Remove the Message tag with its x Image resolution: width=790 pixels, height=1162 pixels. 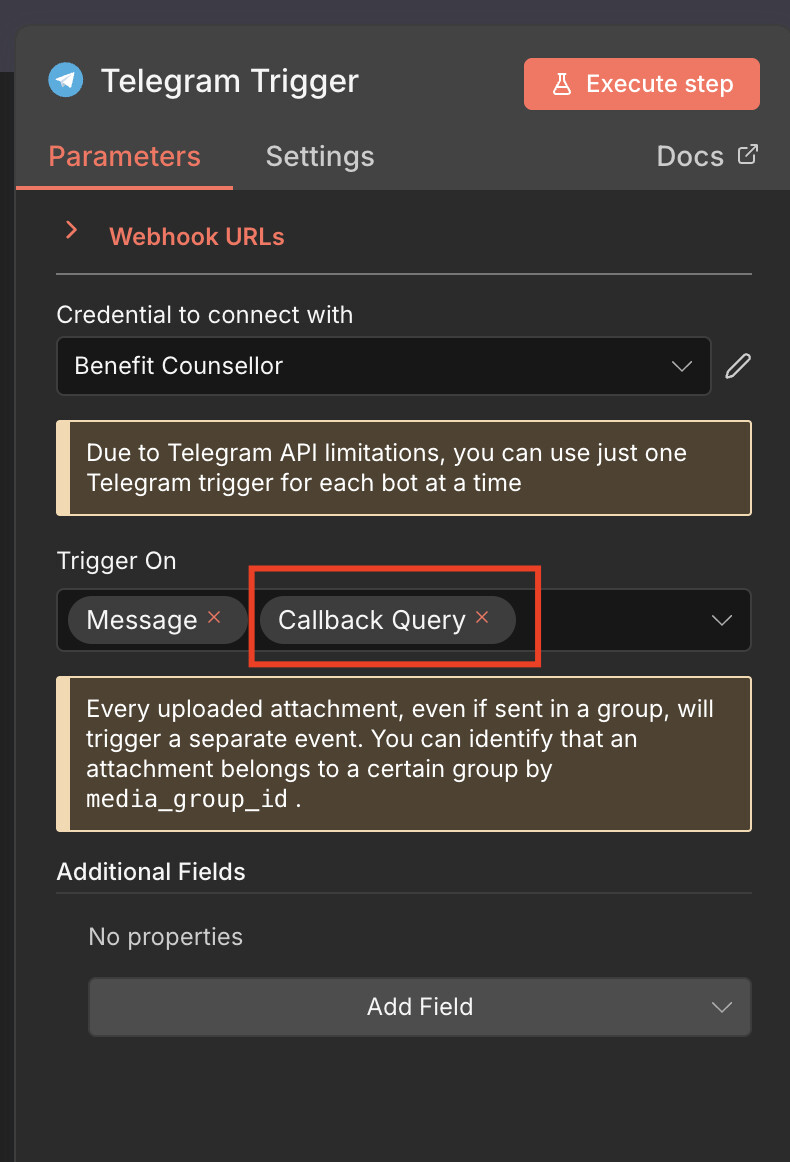pyautogui.click(x=214, y=618)
